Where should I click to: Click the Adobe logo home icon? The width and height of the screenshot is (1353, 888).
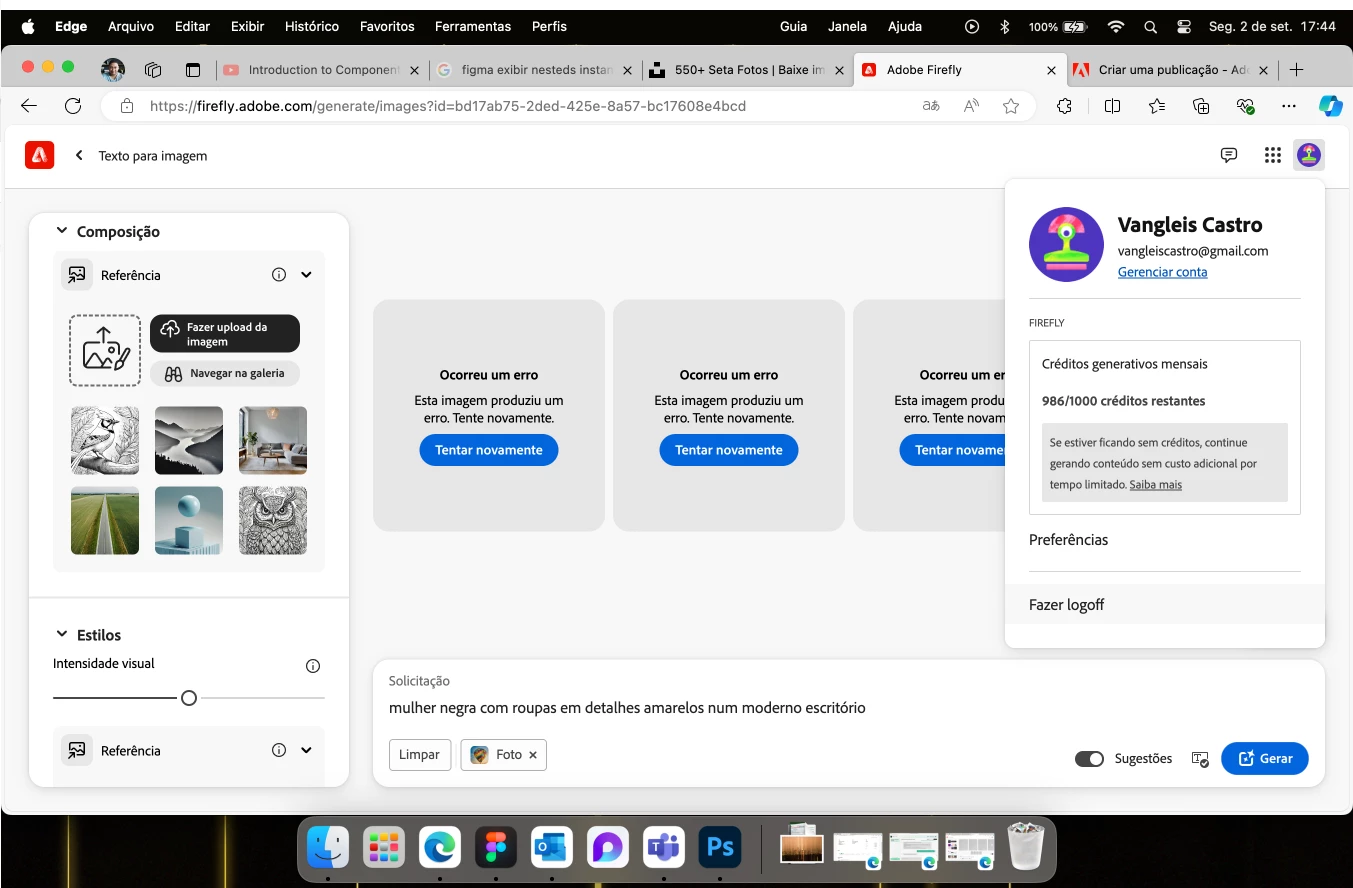[x=39, y=155]
